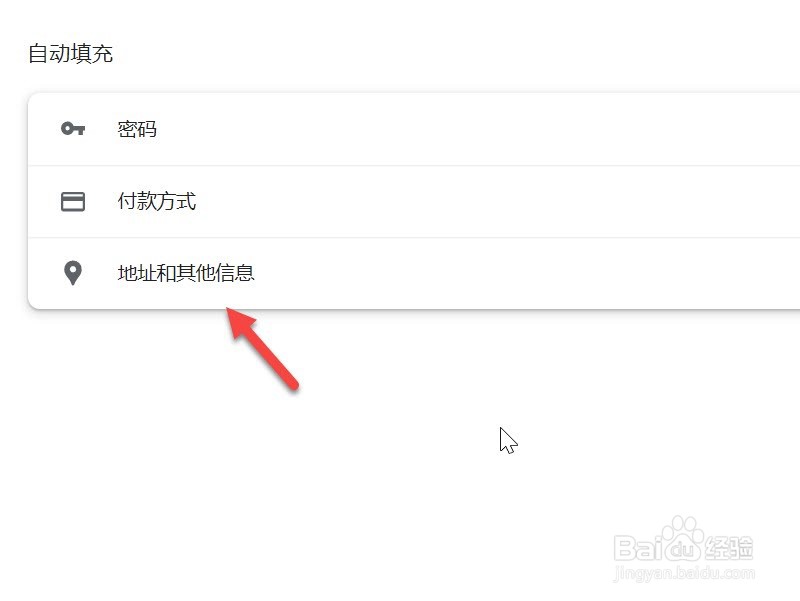Click the tip of the red arrow
Screen dimensions: 800x601
(x=228, y=309)
